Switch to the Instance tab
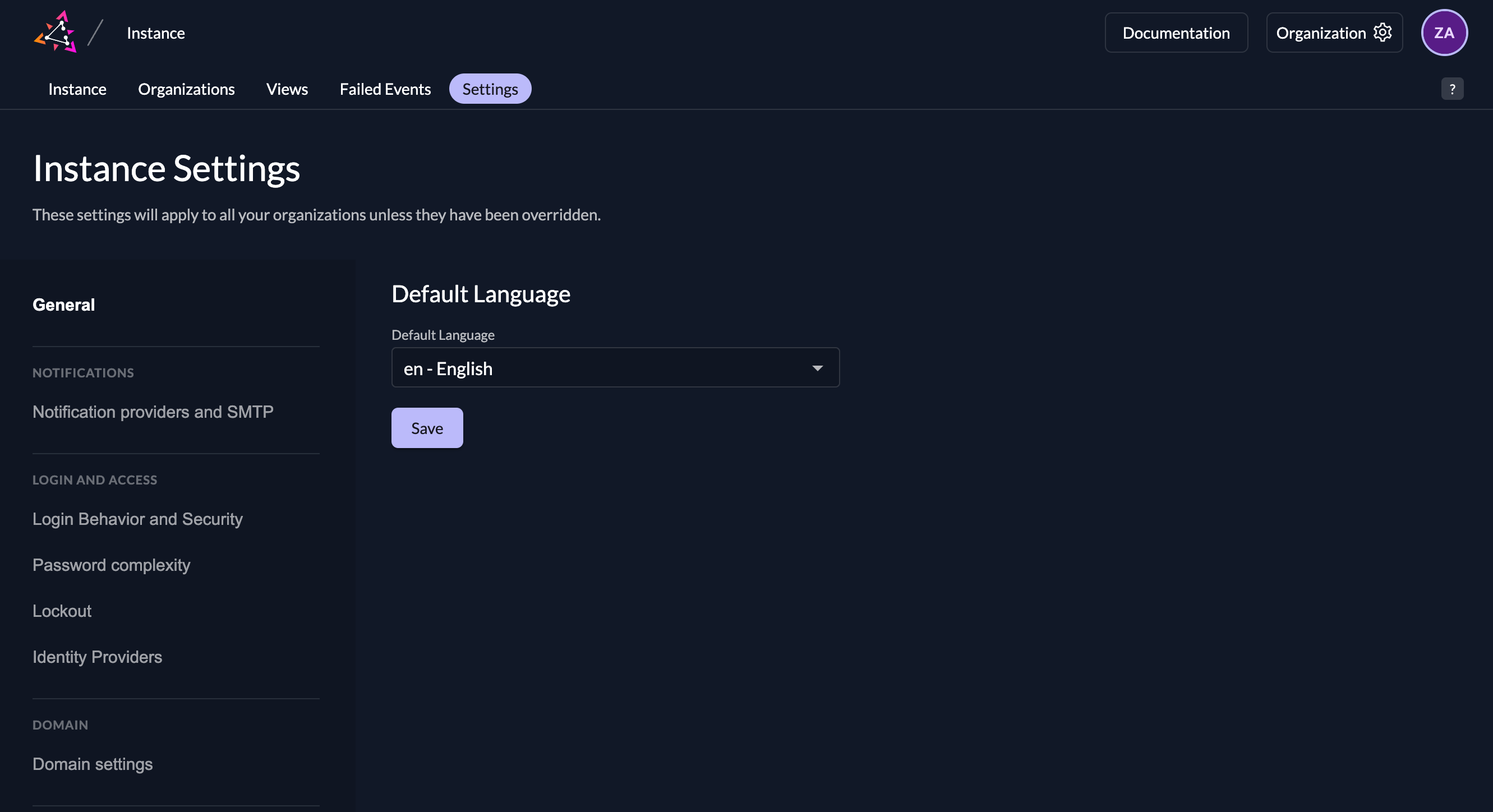 tap(77, 89)
